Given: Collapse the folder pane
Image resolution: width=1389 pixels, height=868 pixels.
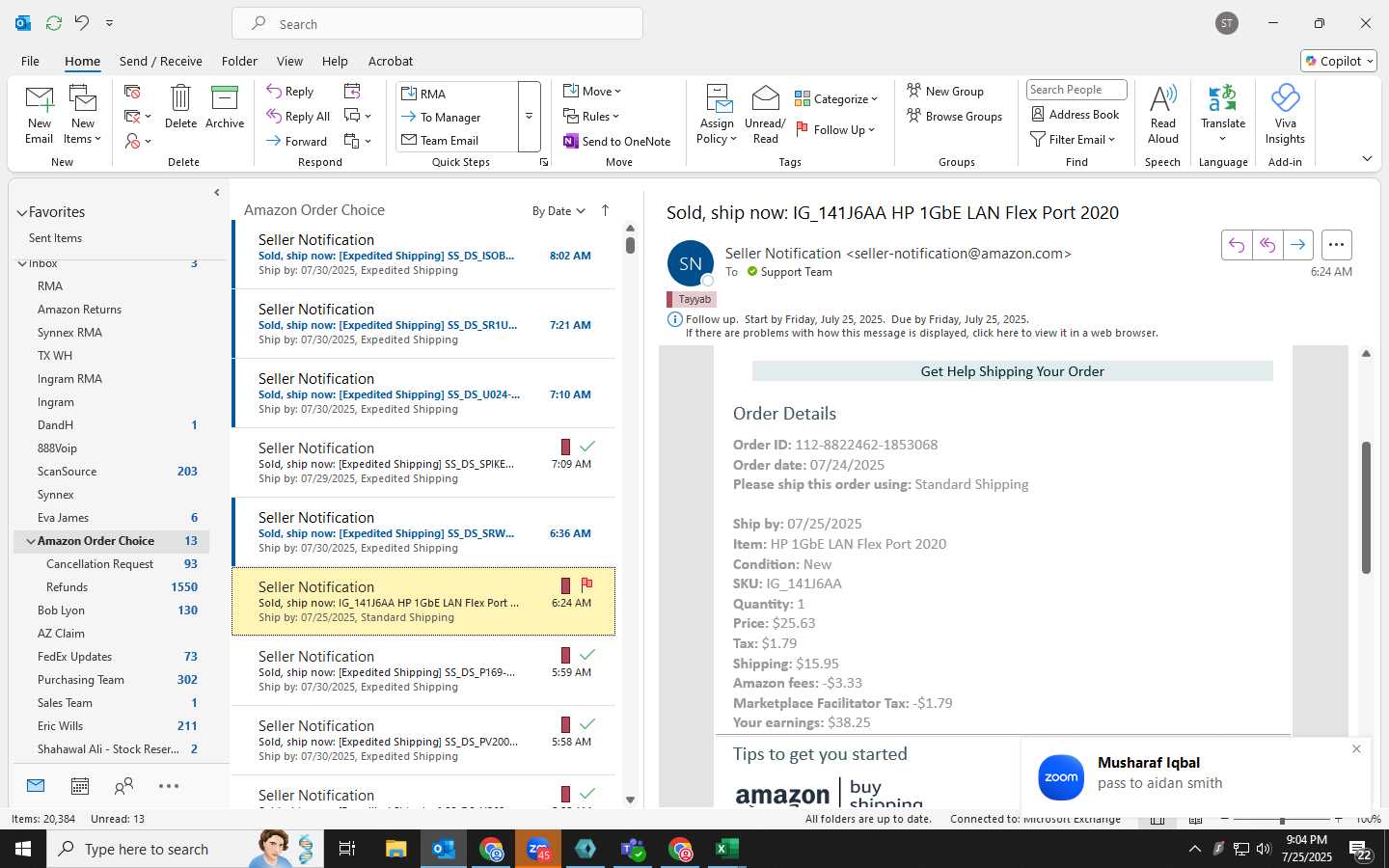Looking at the screenshot, I should click(217, 193).
